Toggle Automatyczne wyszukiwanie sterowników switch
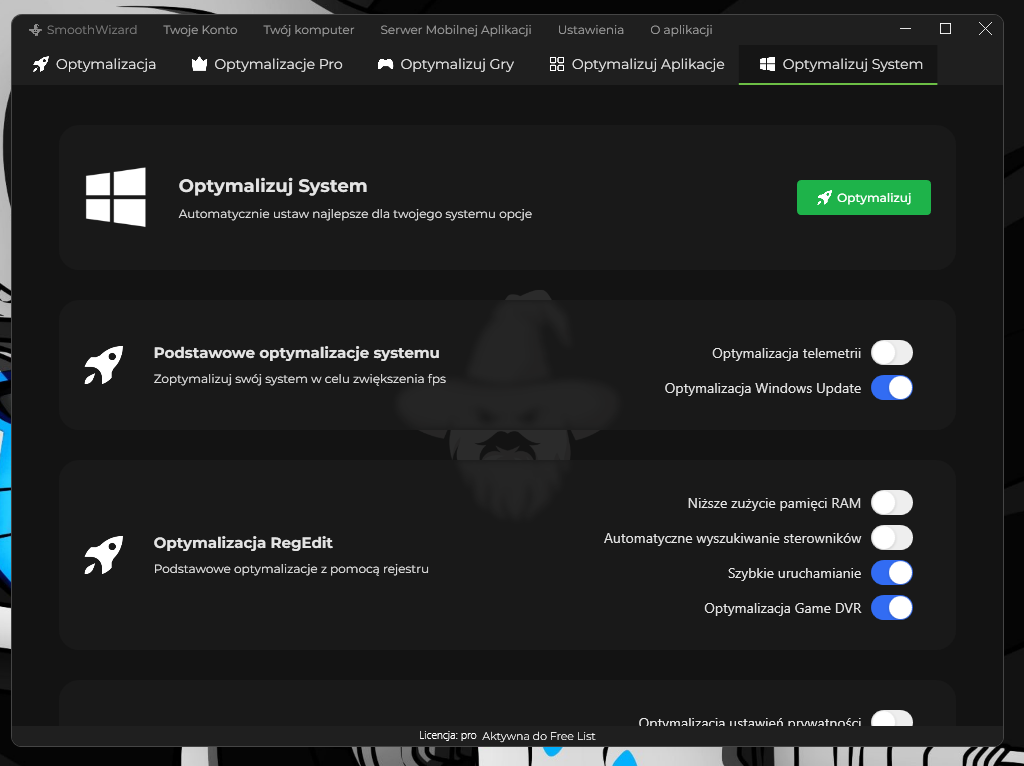 tap(891, 538)
